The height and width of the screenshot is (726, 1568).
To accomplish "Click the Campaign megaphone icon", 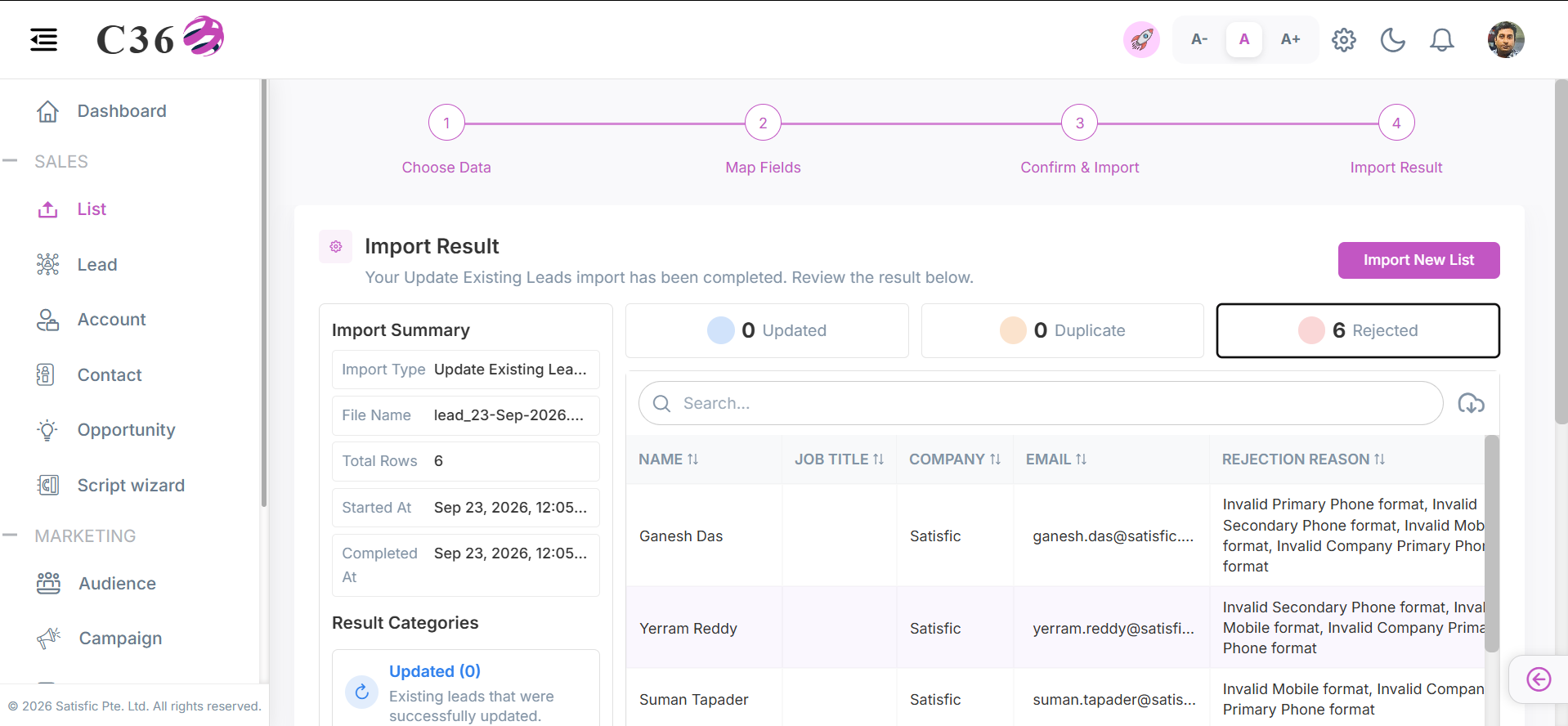I will 48,639.
